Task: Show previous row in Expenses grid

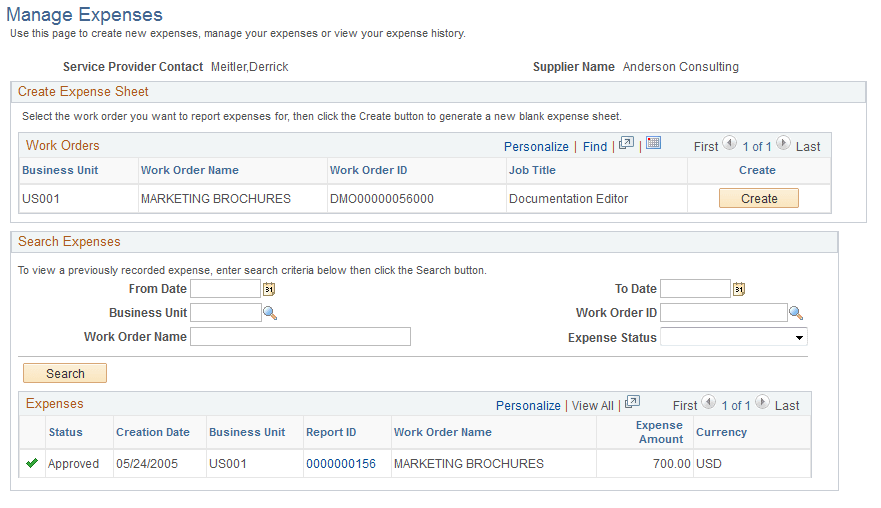Action: [709, 402]
